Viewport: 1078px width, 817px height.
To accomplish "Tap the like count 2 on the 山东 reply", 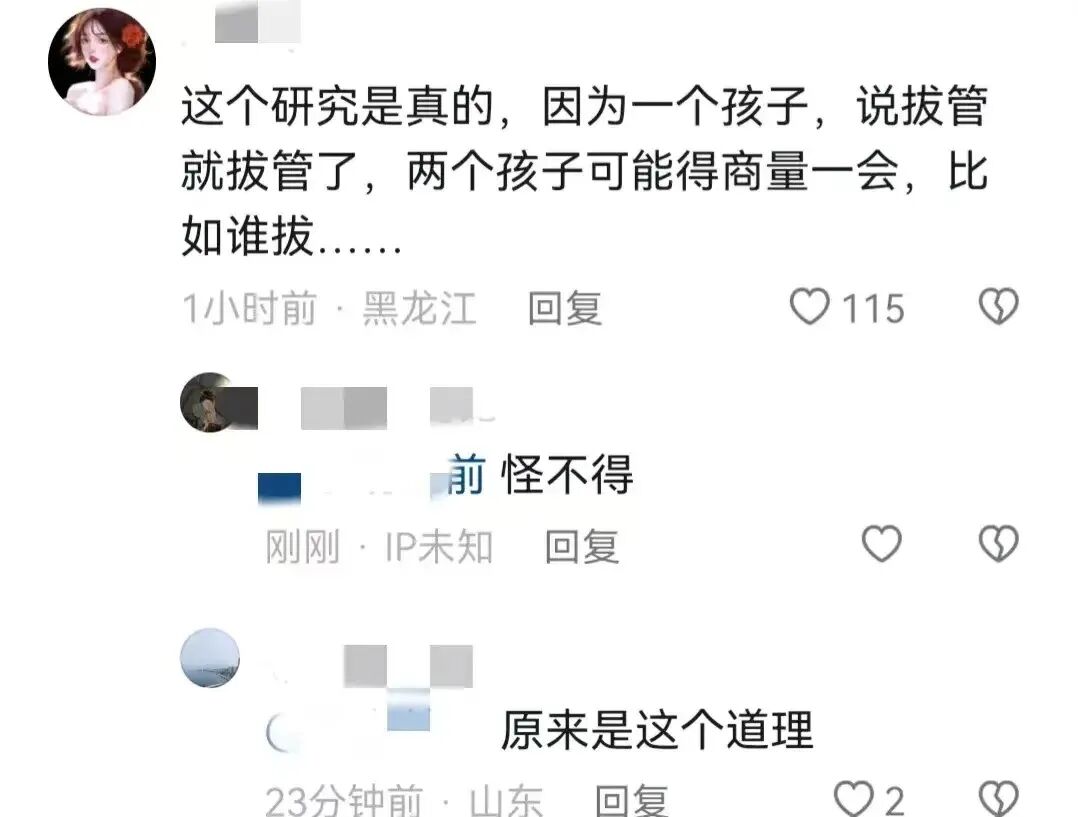I will (894, 800).
